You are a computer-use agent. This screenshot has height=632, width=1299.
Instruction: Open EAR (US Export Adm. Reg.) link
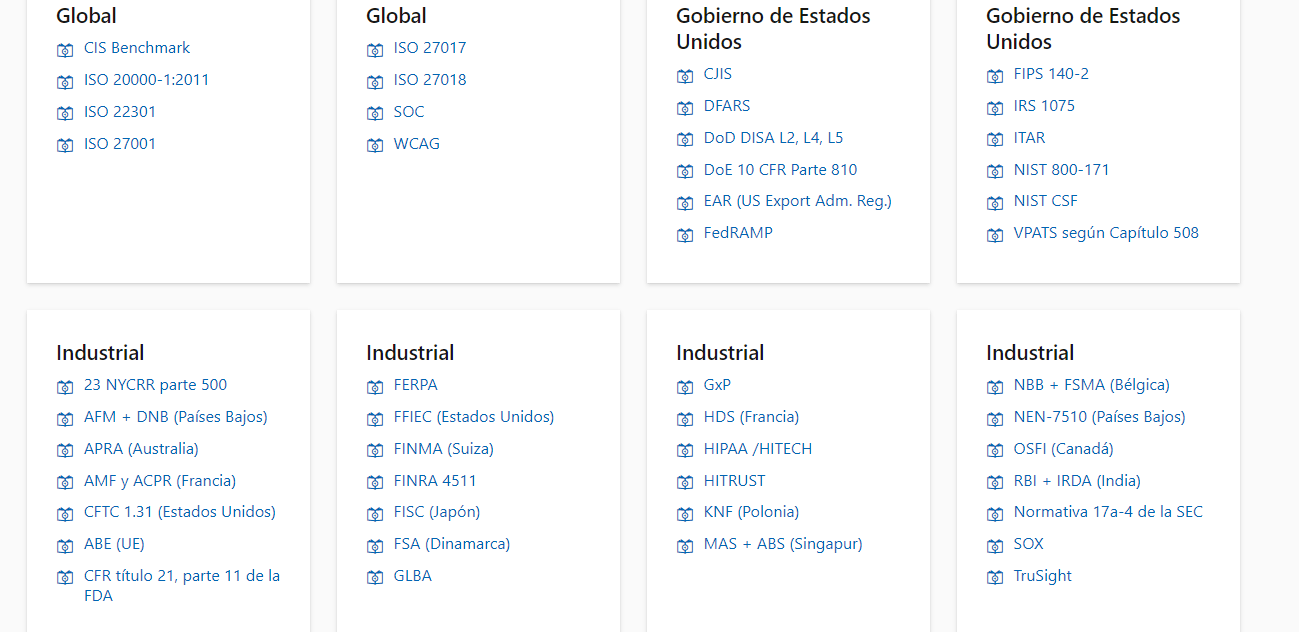[x=798, y=201]
